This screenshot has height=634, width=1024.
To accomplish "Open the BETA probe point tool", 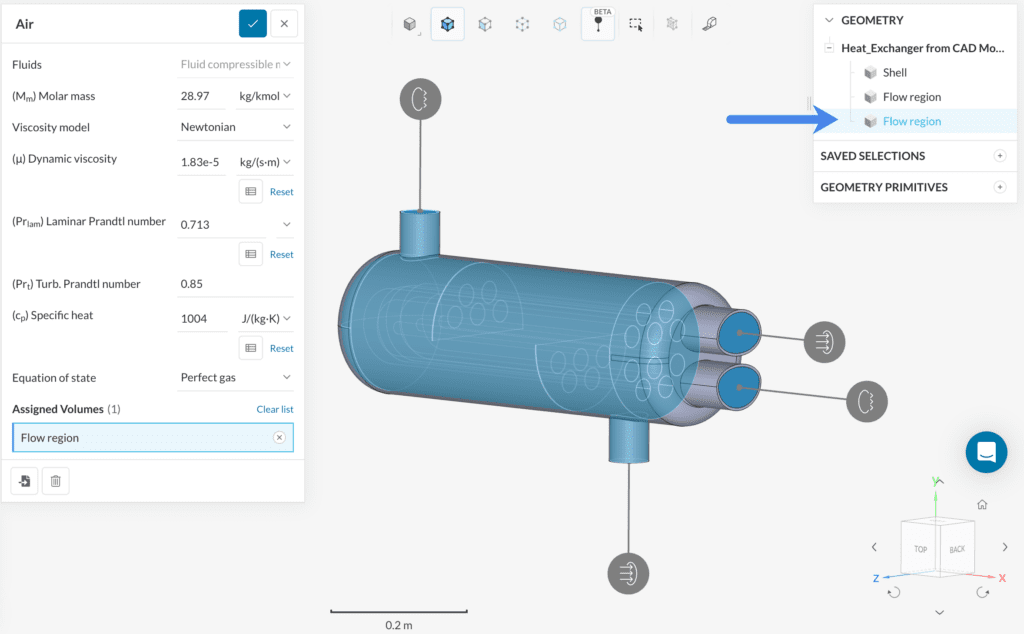I will [x=597, y=23].
